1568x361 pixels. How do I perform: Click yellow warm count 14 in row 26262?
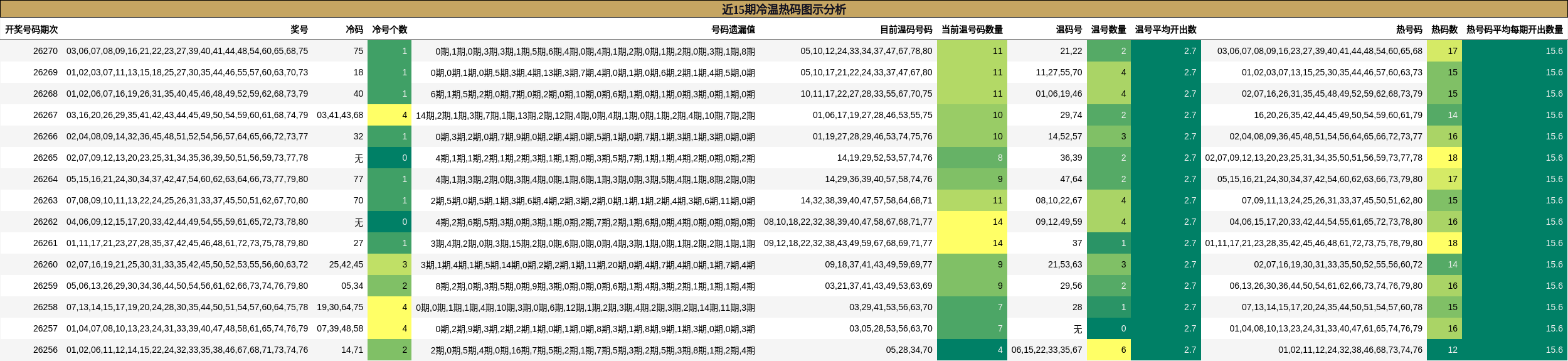click(x=972, y=222)
